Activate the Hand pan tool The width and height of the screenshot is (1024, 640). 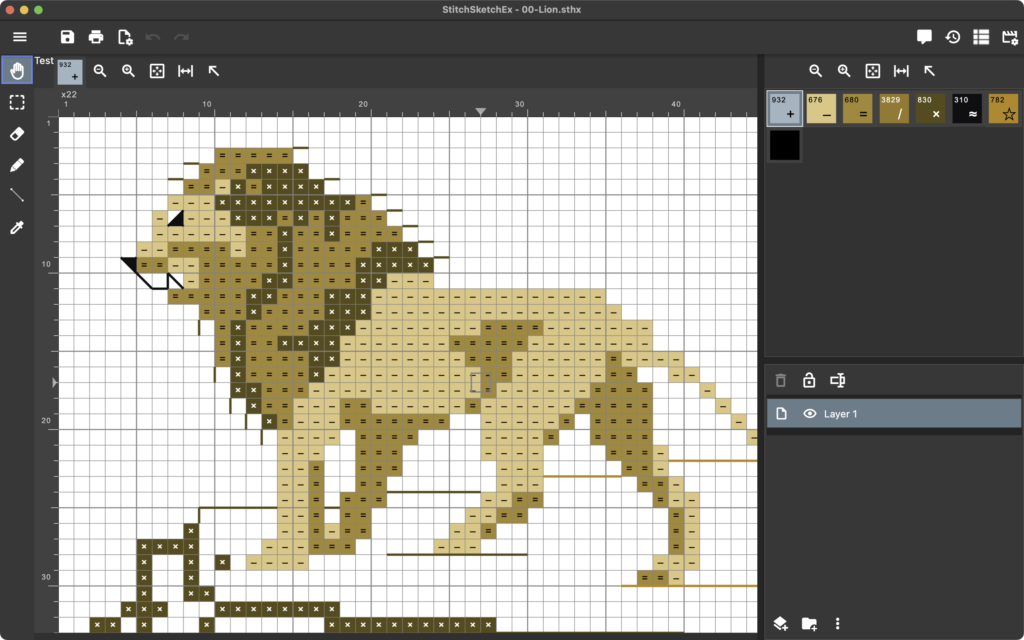(16, 70)
